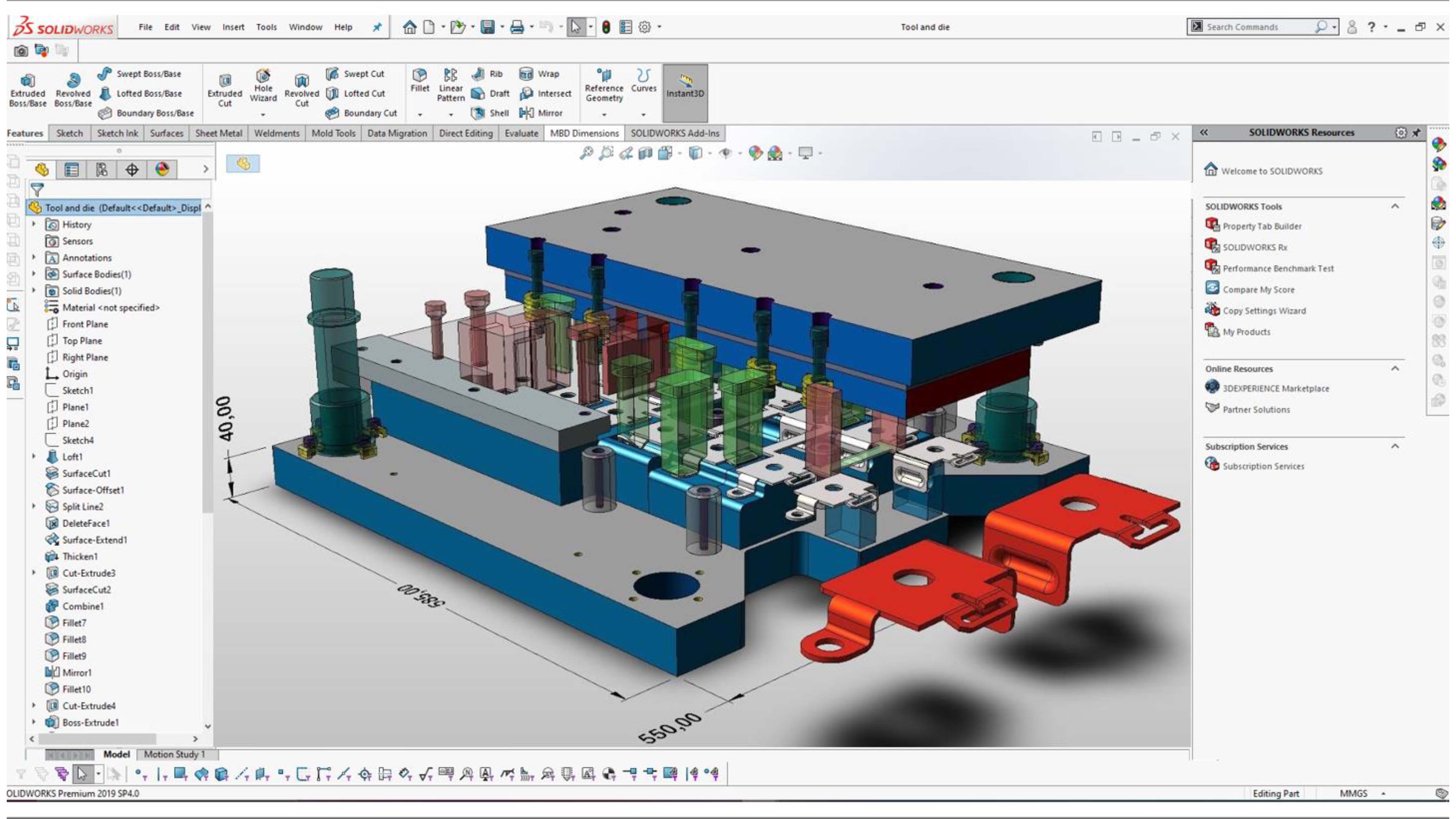Select the Extruded Boss/Base tool
This screenshot has height=819, width=1456.
[x=27, y=90]
